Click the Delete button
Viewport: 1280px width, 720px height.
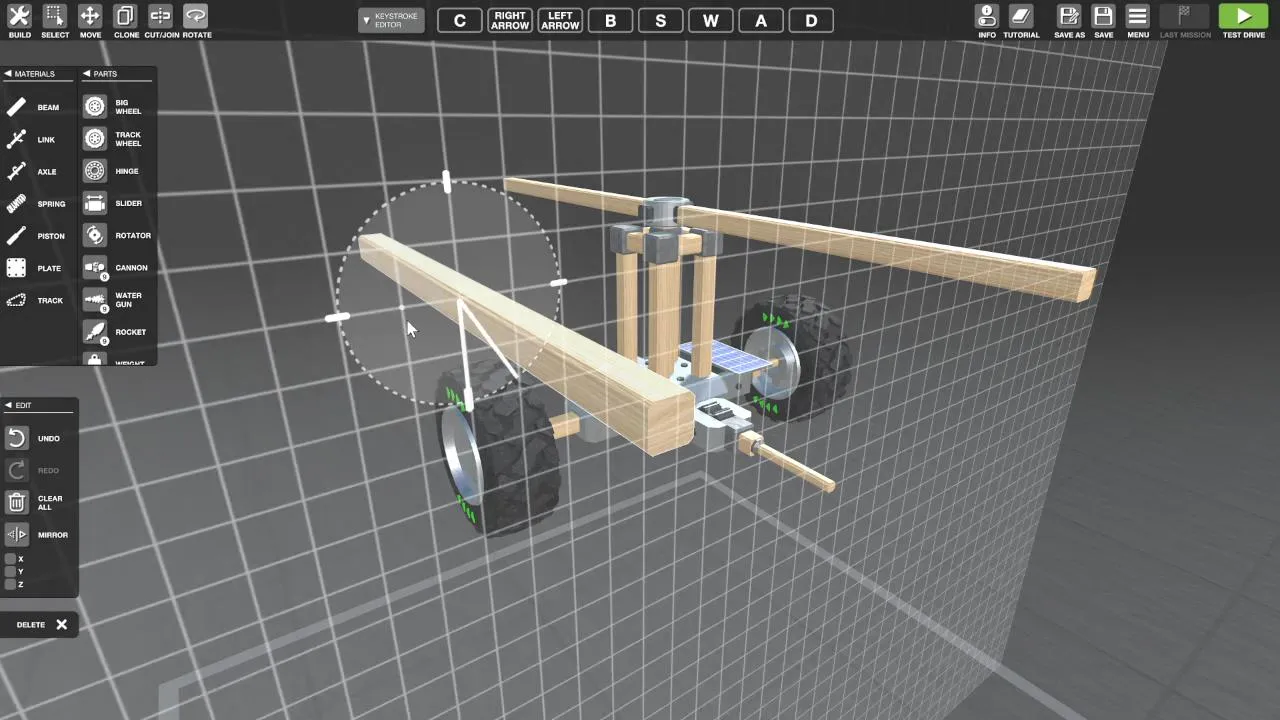click(40, 624)
